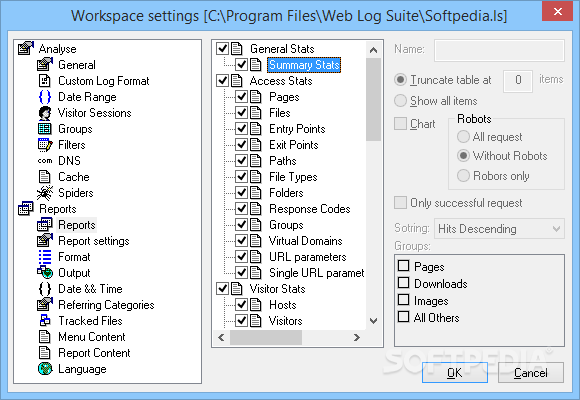580x400 pixels.
Task: Click the Date Range braces icon
Action: [45, 97]
